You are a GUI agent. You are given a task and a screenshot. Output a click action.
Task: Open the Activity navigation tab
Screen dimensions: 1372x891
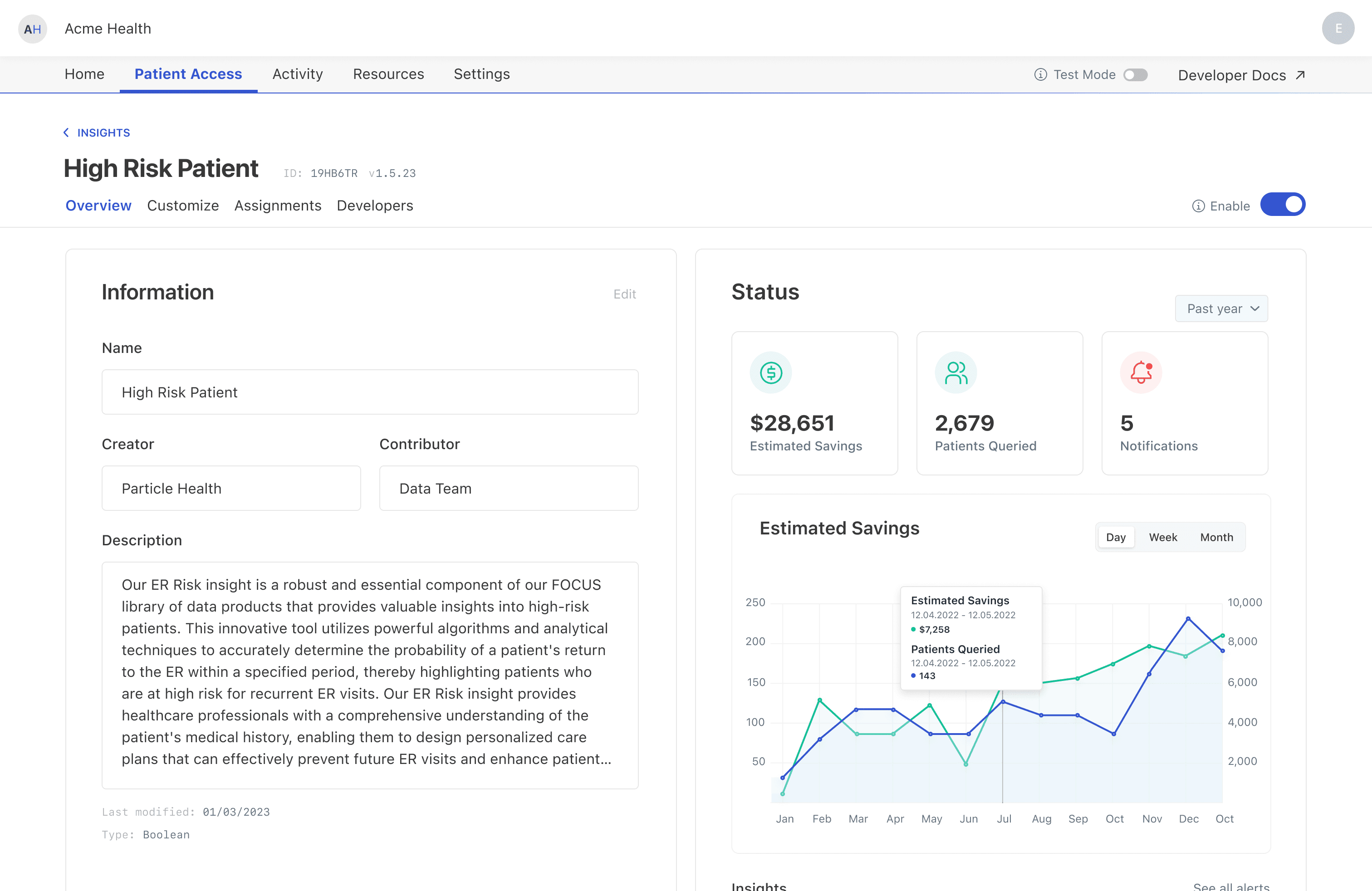coord(298,74)
